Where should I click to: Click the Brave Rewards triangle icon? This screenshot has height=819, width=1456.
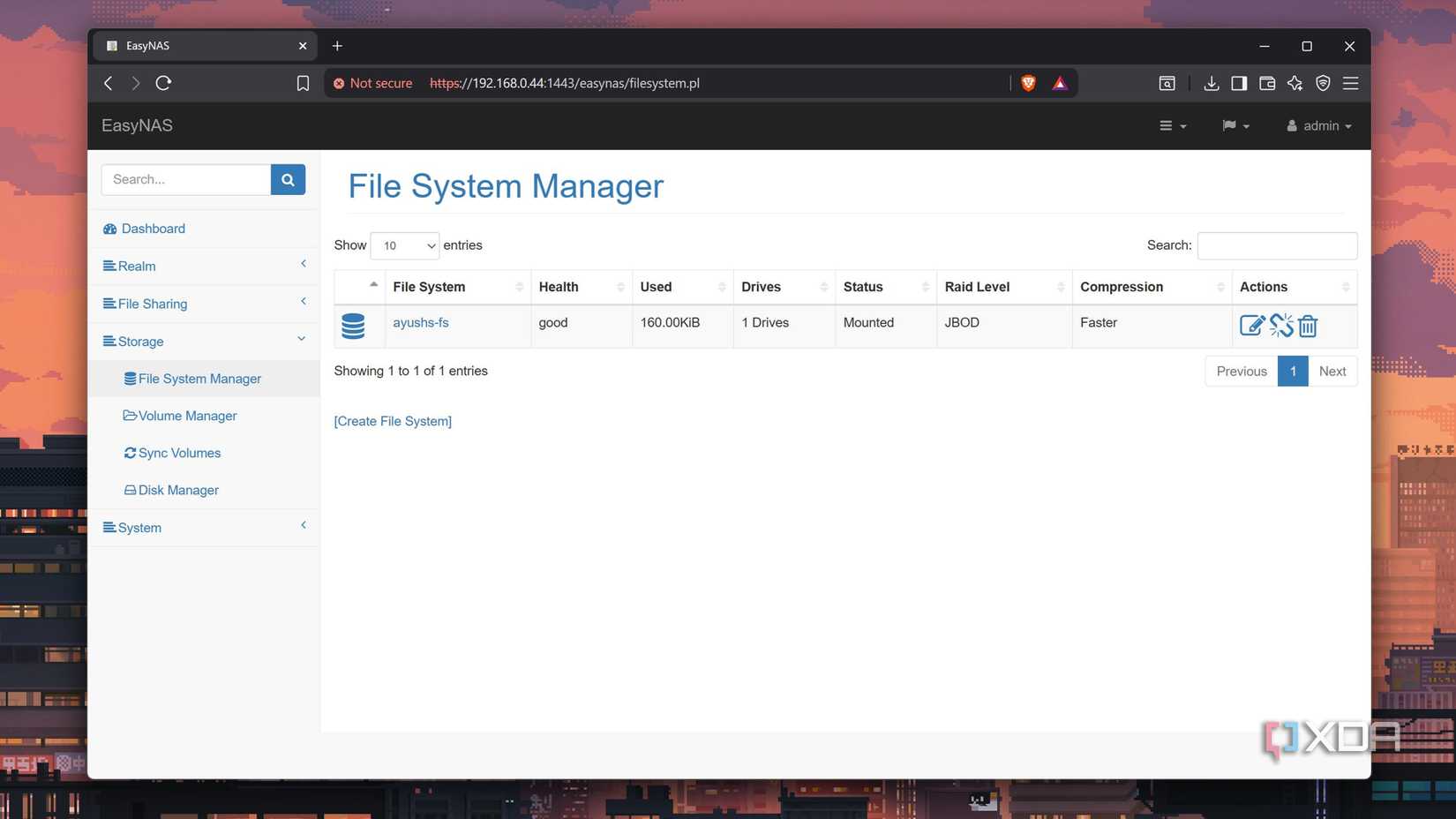[x=1060, y=83]
